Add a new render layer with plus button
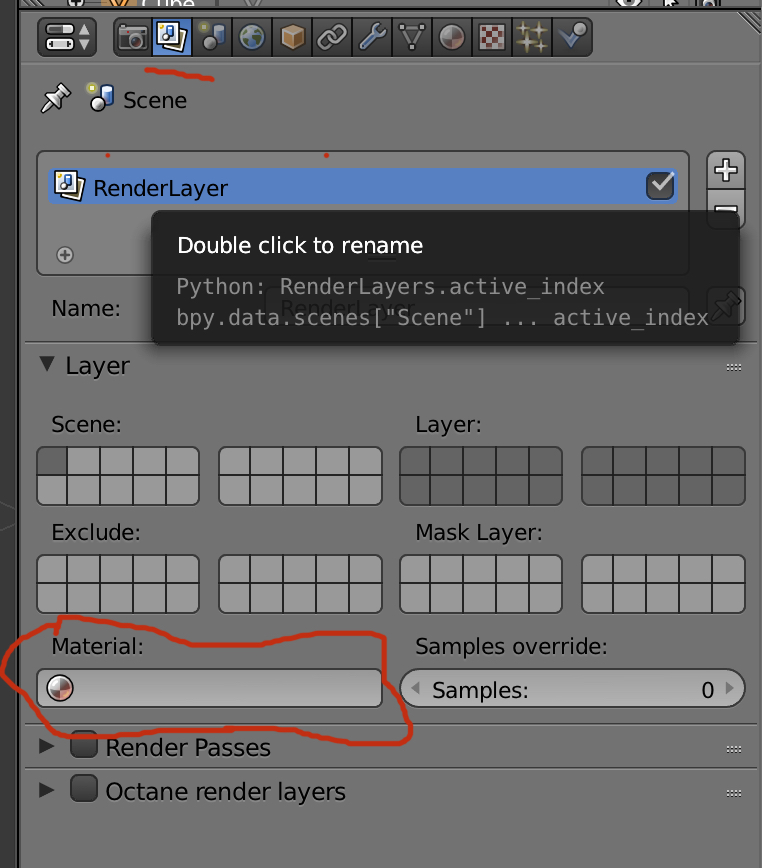 coord(726,170)
